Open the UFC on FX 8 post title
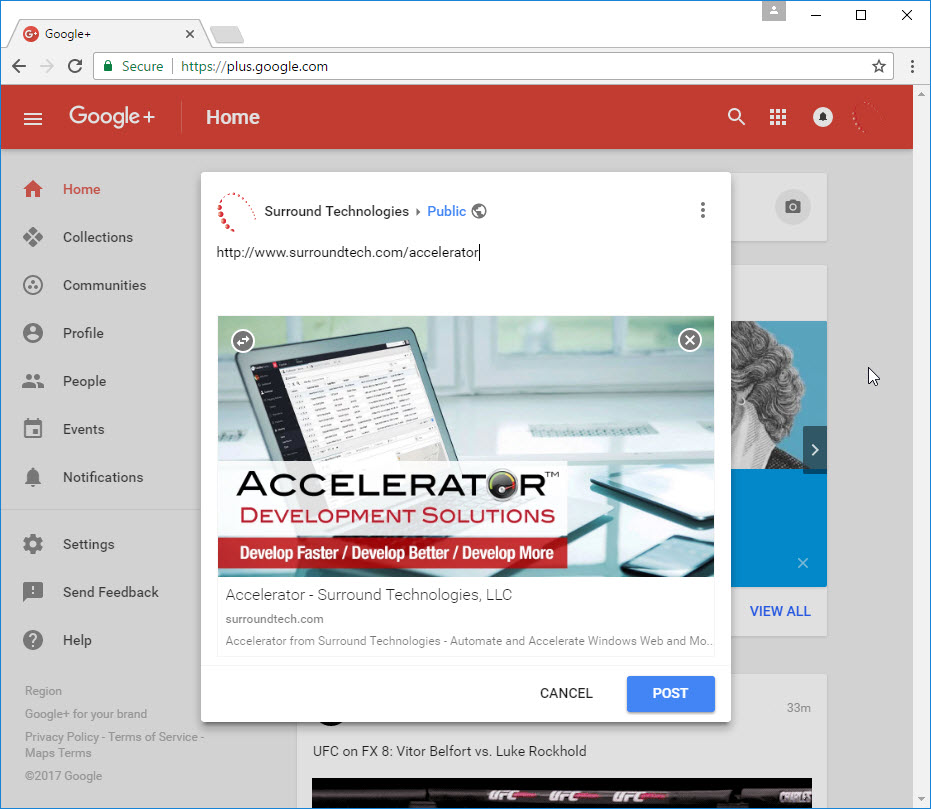The width and height of the screenshot is (931, 809). [449, 751]
